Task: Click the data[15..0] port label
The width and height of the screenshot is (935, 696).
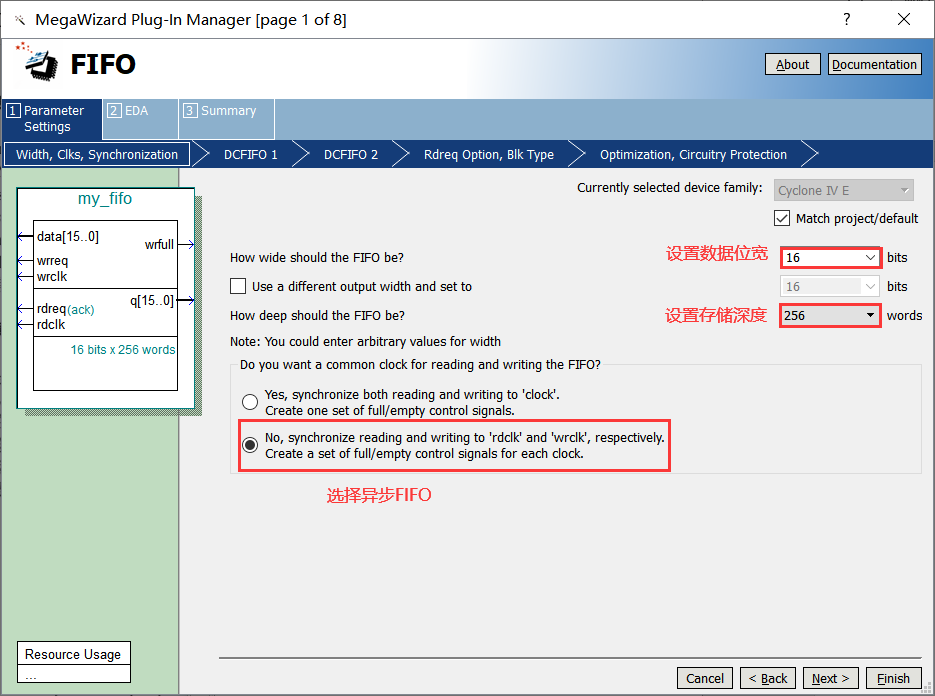Action: pos(68,237)
